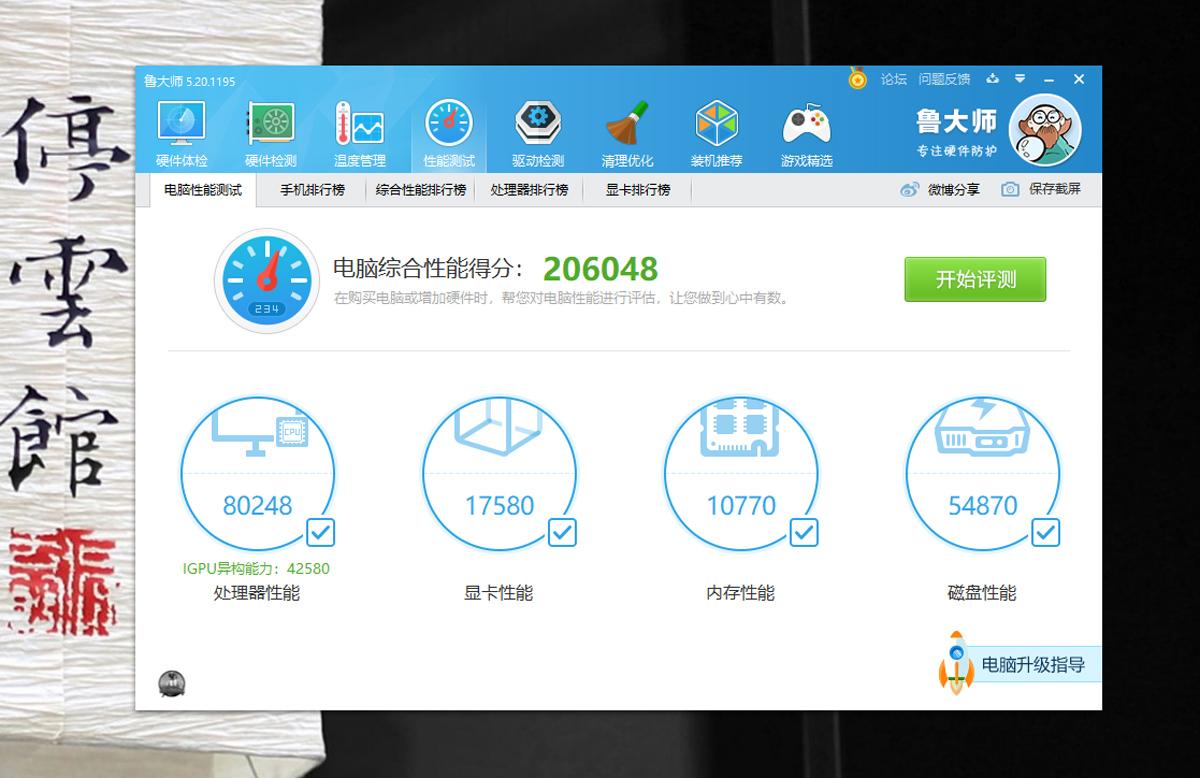Open the 驱动检测 driver detection section

tap(538, 134)
